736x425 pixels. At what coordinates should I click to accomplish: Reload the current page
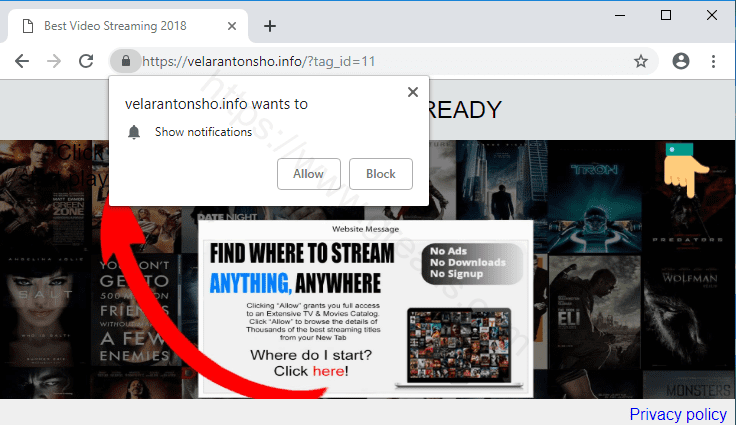pos(88,61)
